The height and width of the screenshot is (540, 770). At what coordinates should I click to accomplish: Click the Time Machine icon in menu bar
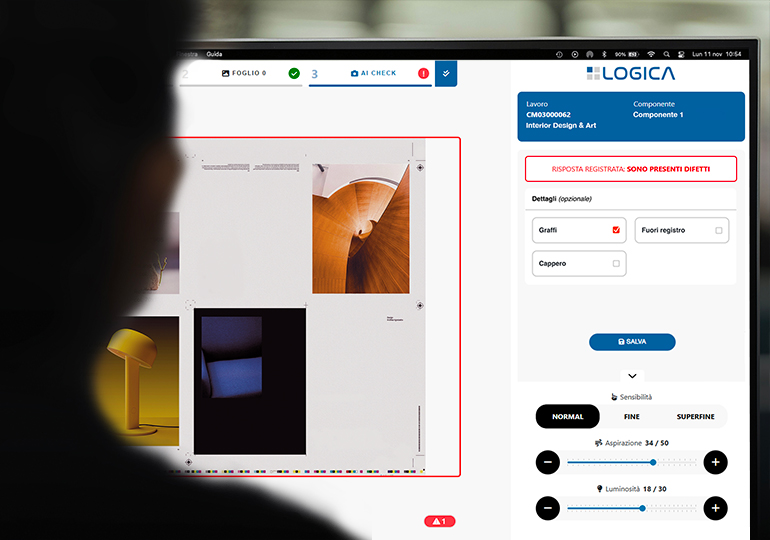pos(559,54)
